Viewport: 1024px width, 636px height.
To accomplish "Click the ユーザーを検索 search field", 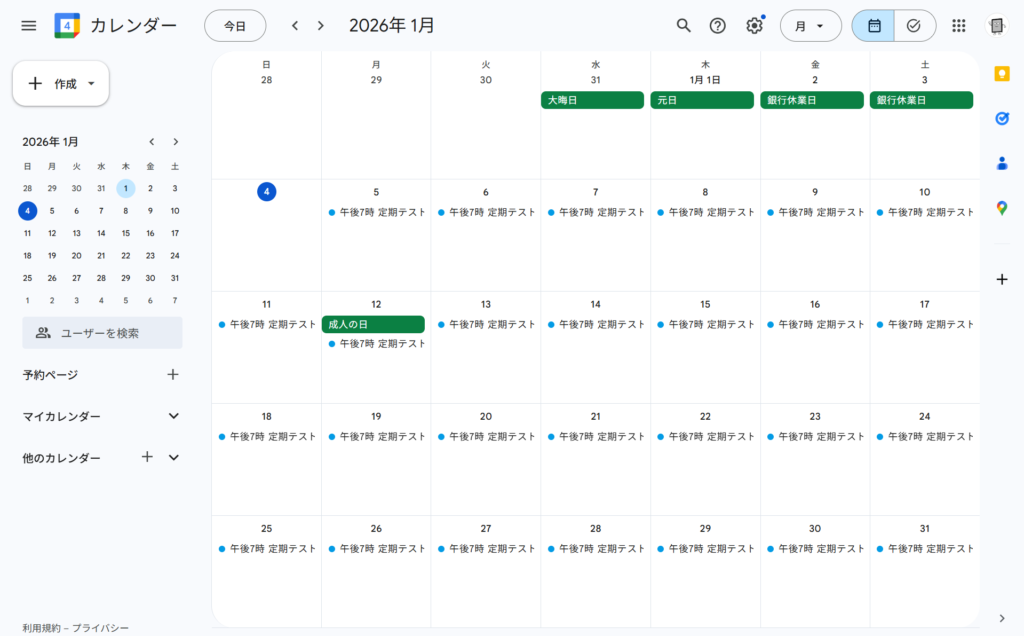I will coord(102,333).
